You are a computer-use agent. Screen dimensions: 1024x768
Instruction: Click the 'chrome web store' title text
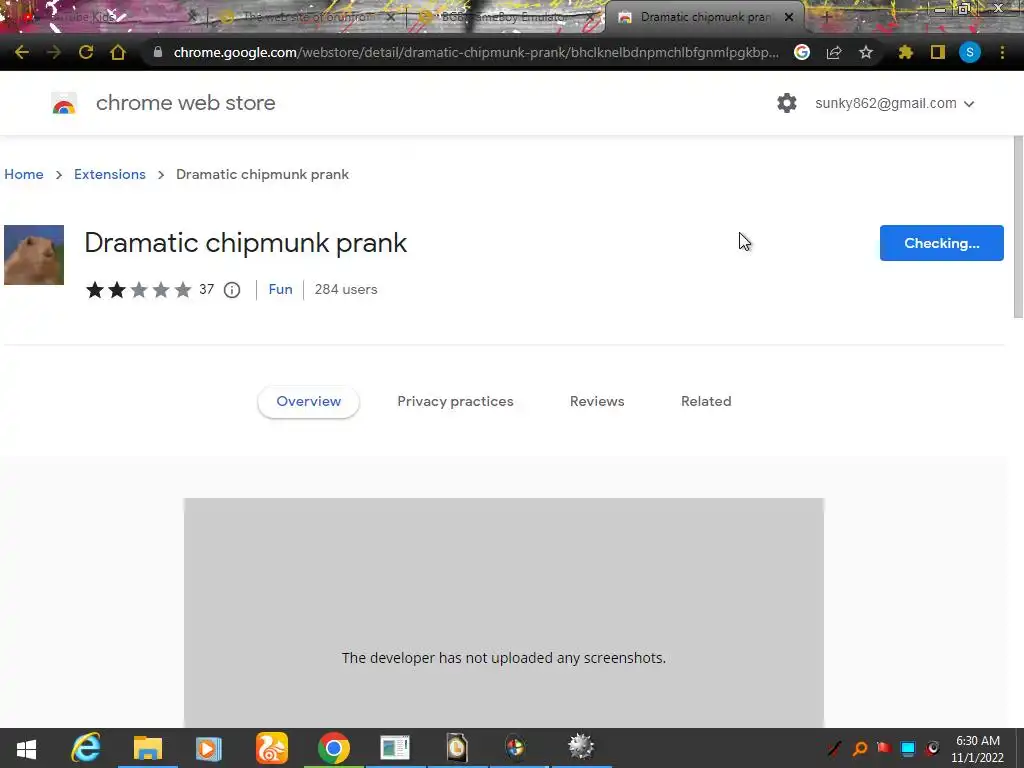click(x=185, y=103)
